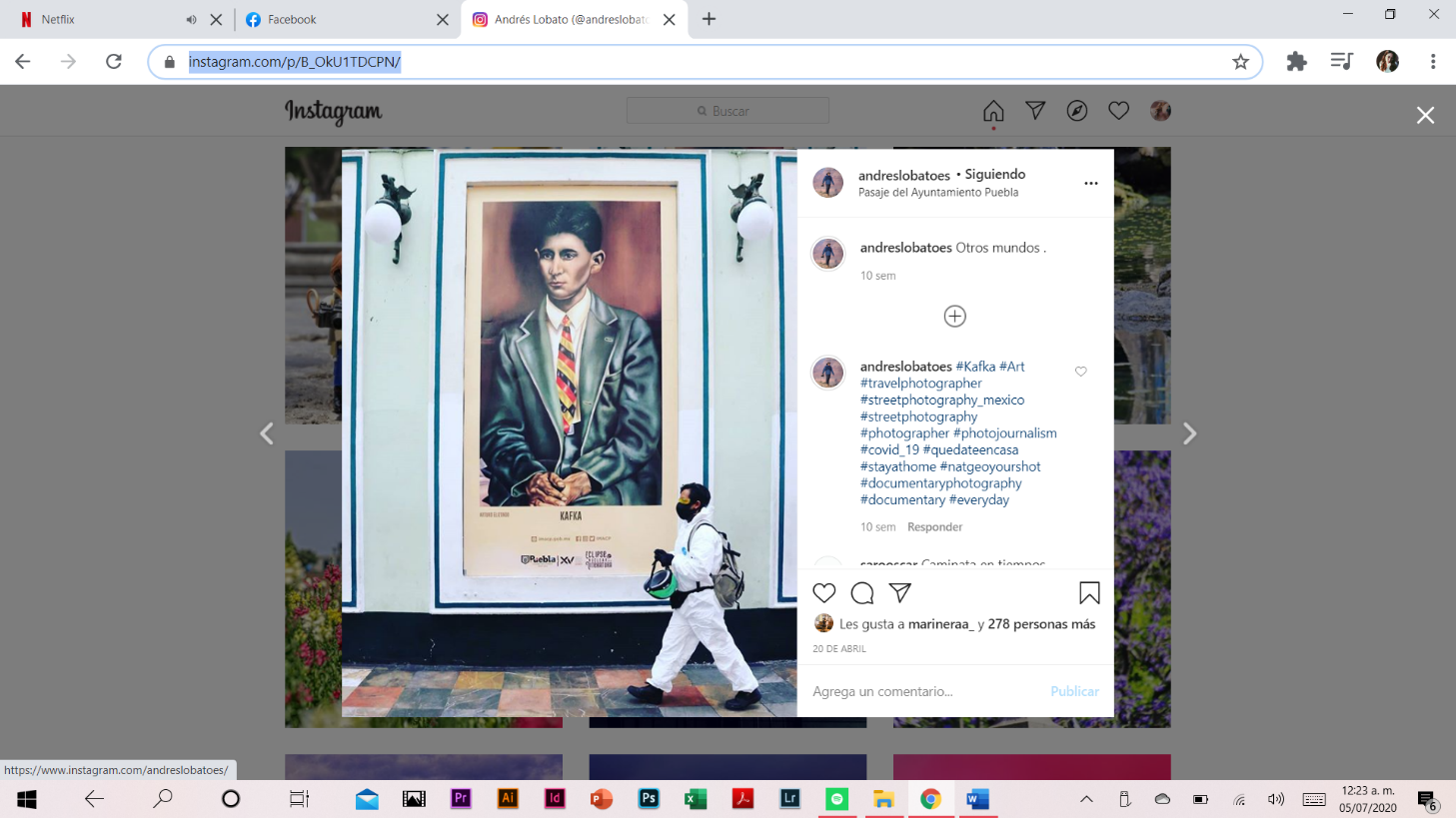The width and height of the screenshot is (1456, 818).
Task: Close the Facebook tab
Action: (443, 19)
